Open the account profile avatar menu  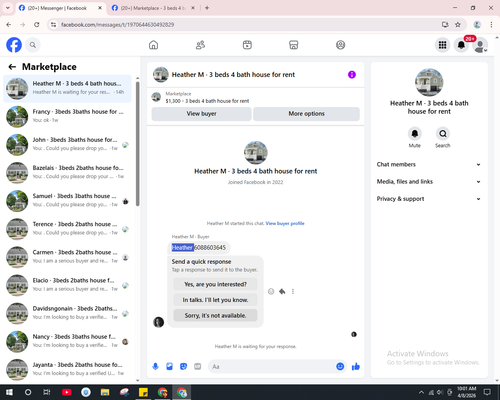(480, 45)
